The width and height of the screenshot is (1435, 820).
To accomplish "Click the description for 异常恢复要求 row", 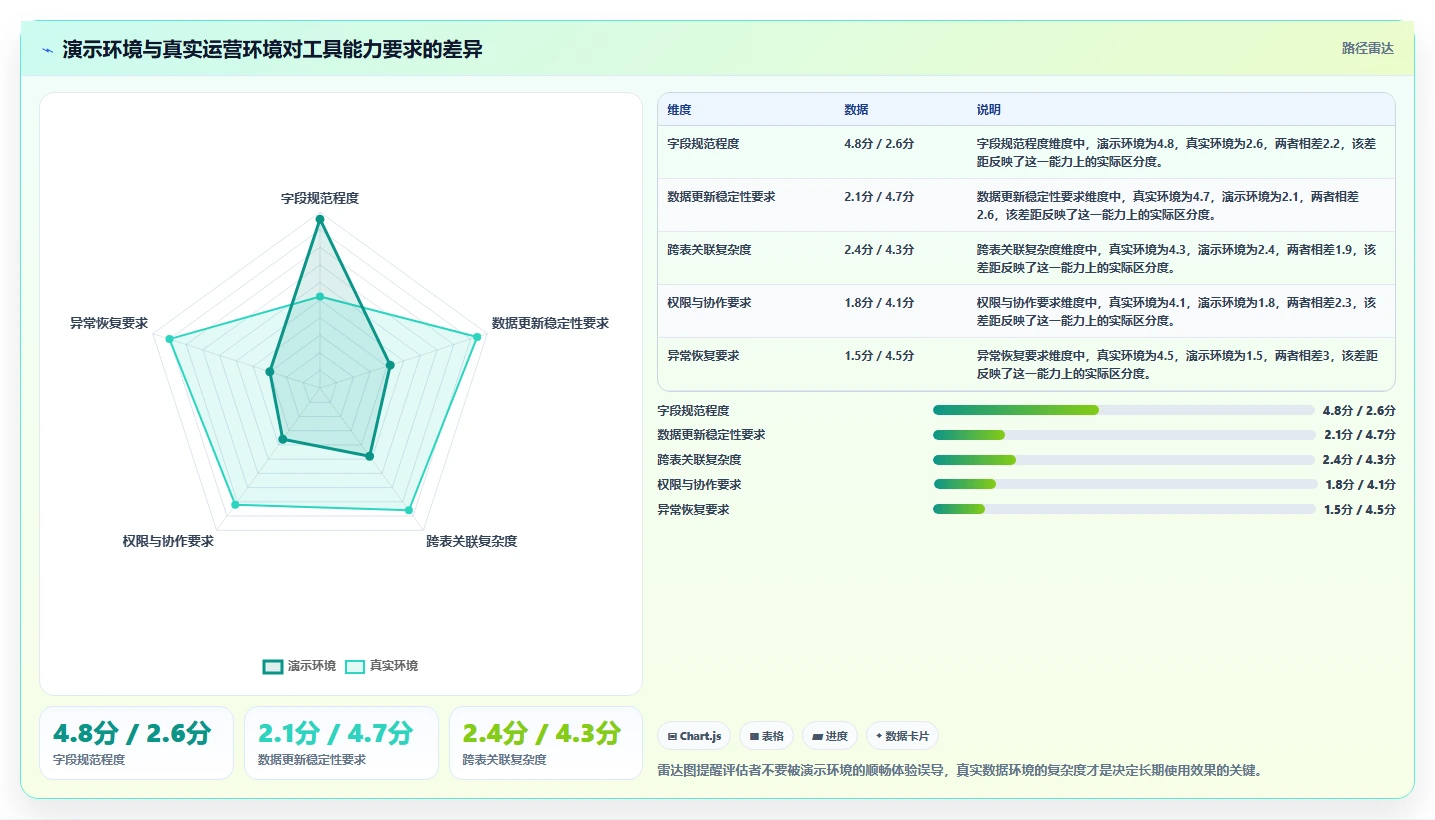I will [1177, 364].
